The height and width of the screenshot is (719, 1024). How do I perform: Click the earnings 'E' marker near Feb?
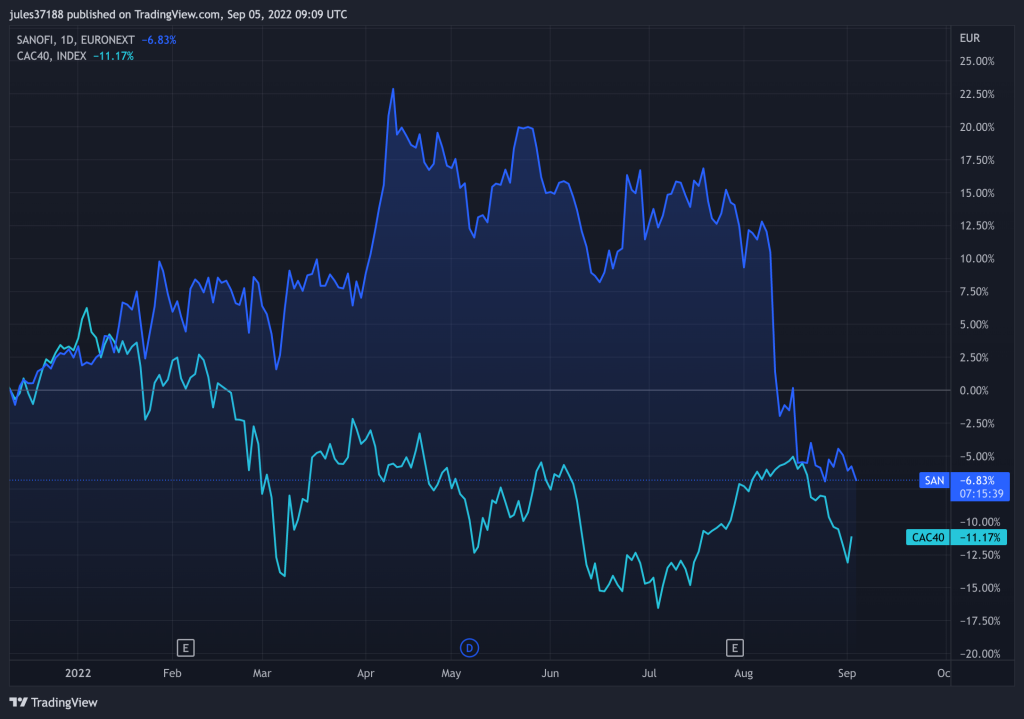185,647
